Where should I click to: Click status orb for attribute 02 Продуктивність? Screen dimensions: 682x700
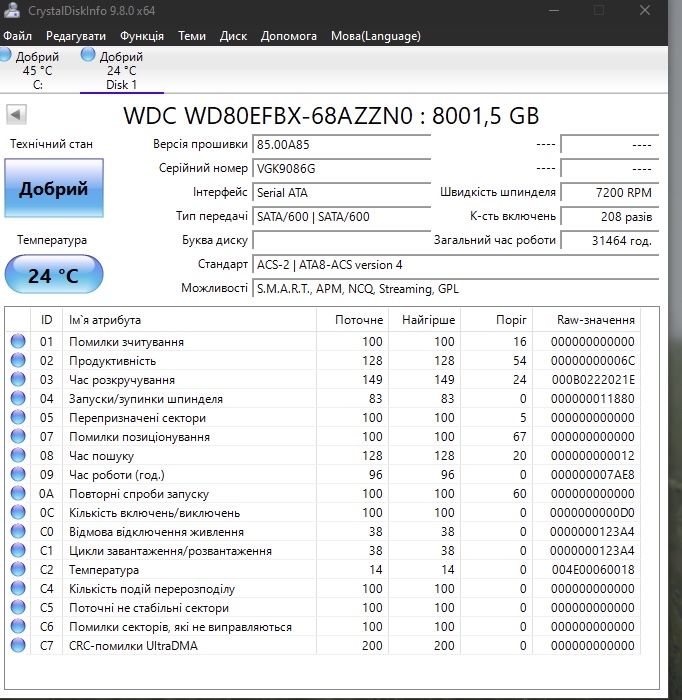(x=18, y=360)
